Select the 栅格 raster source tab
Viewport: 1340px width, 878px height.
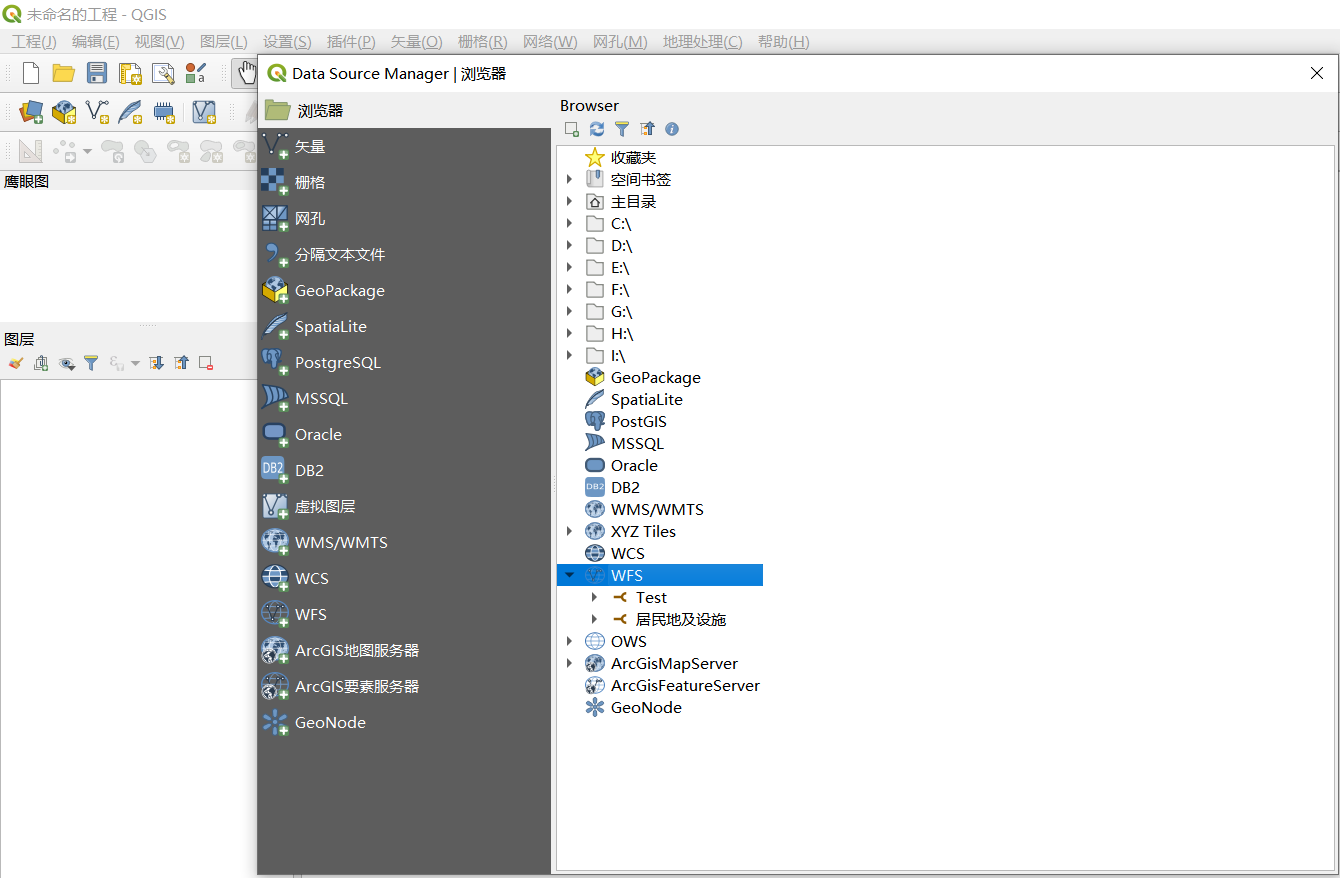(x=404, y=182)
